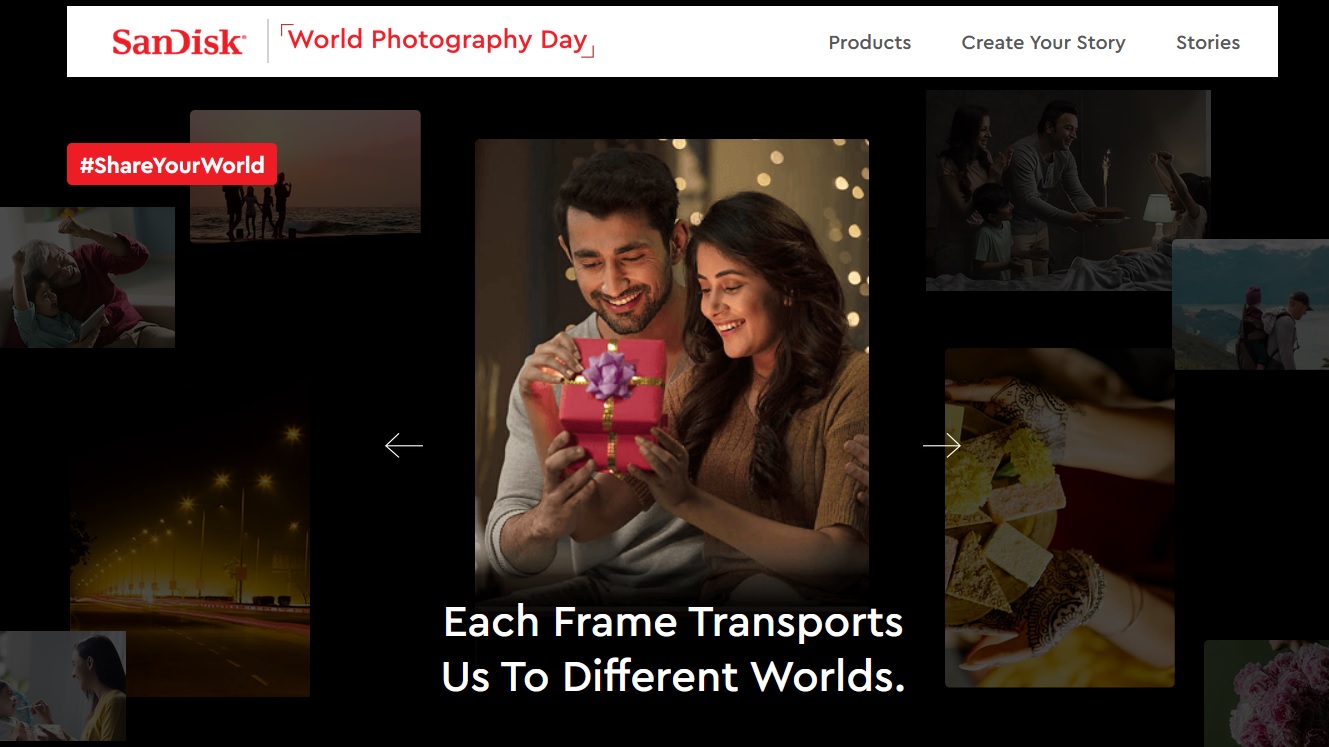This screenshot has width=1329, height=747.
Task: Select the family birthday cake celebration photo
Action: coord(1068,190)
